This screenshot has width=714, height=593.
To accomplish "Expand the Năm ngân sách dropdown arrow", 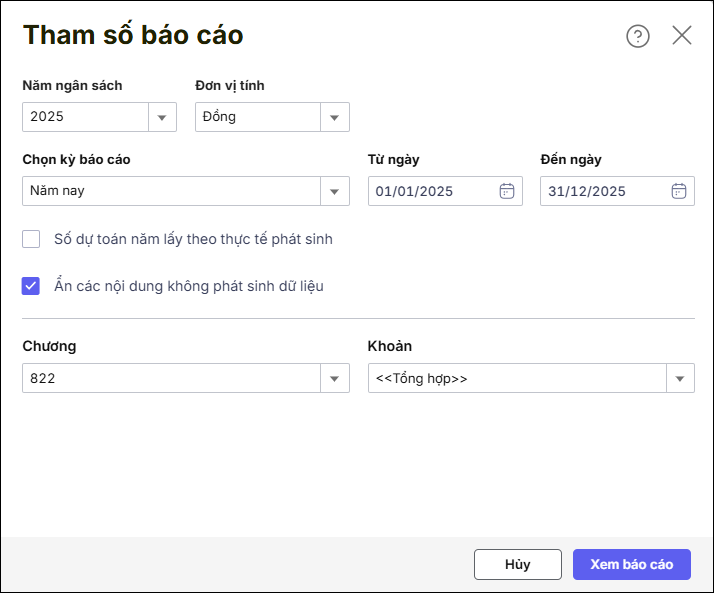I will 162,117.
